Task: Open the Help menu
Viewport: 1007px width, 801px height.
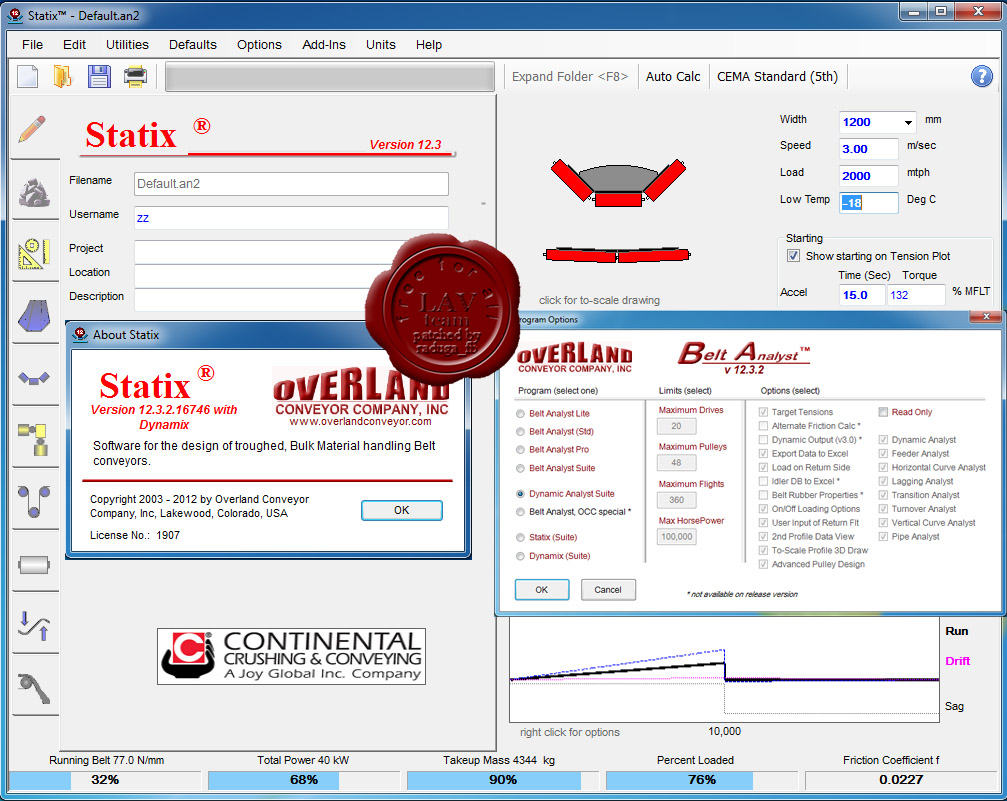Action: pyautogui.click(x=428, y=44)
